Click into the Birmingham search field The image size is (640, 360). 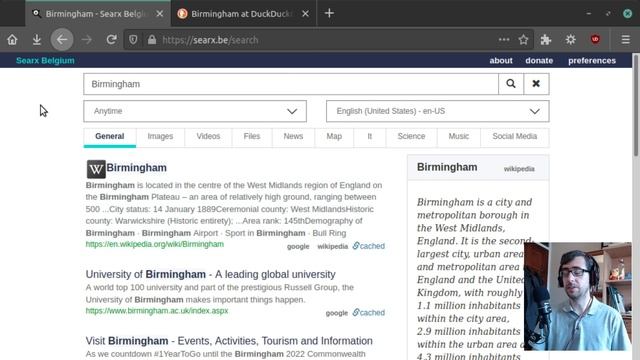click(x=291, y=84)
